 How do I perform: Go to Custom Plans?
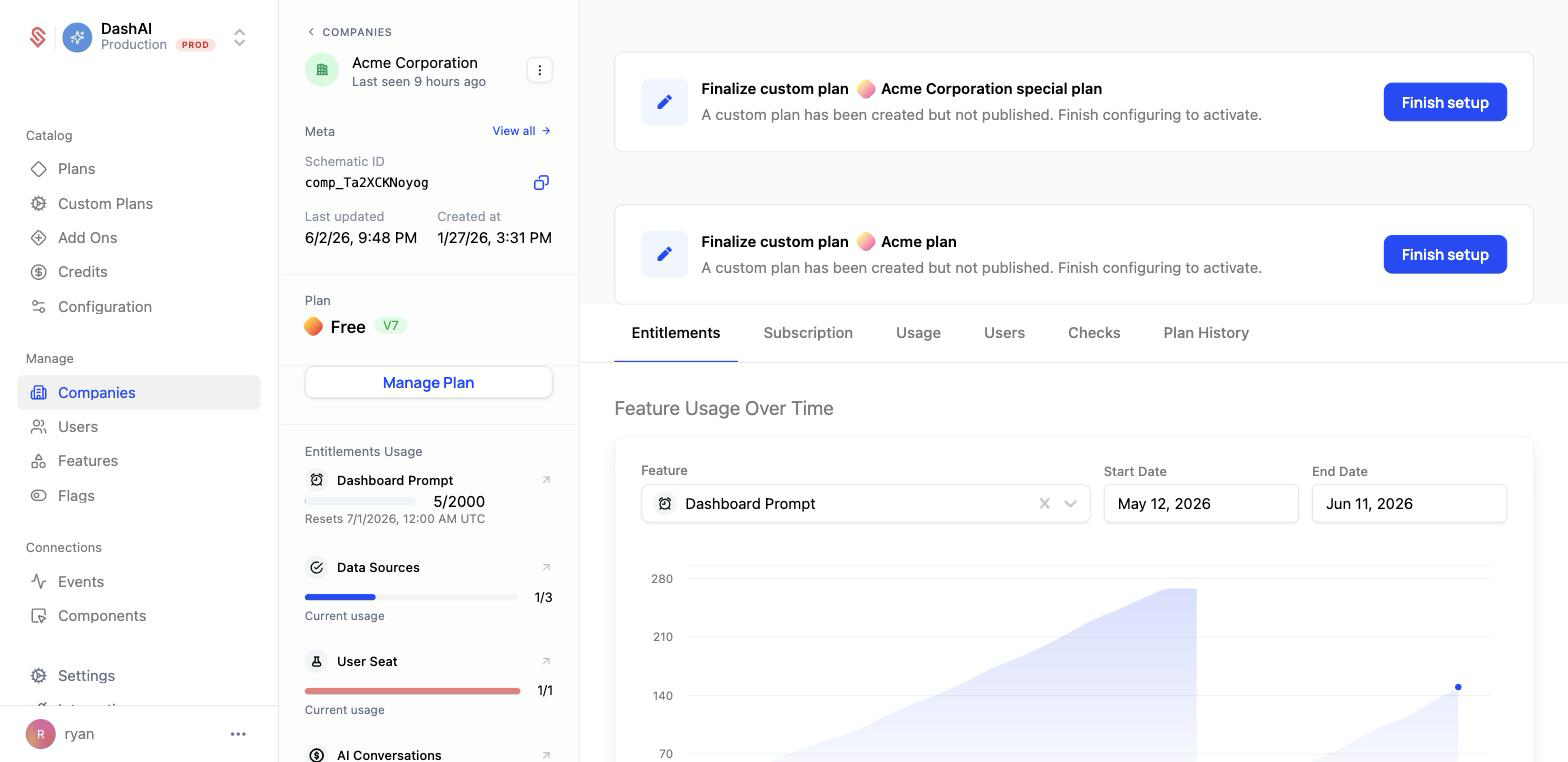(x=105, y=204)
